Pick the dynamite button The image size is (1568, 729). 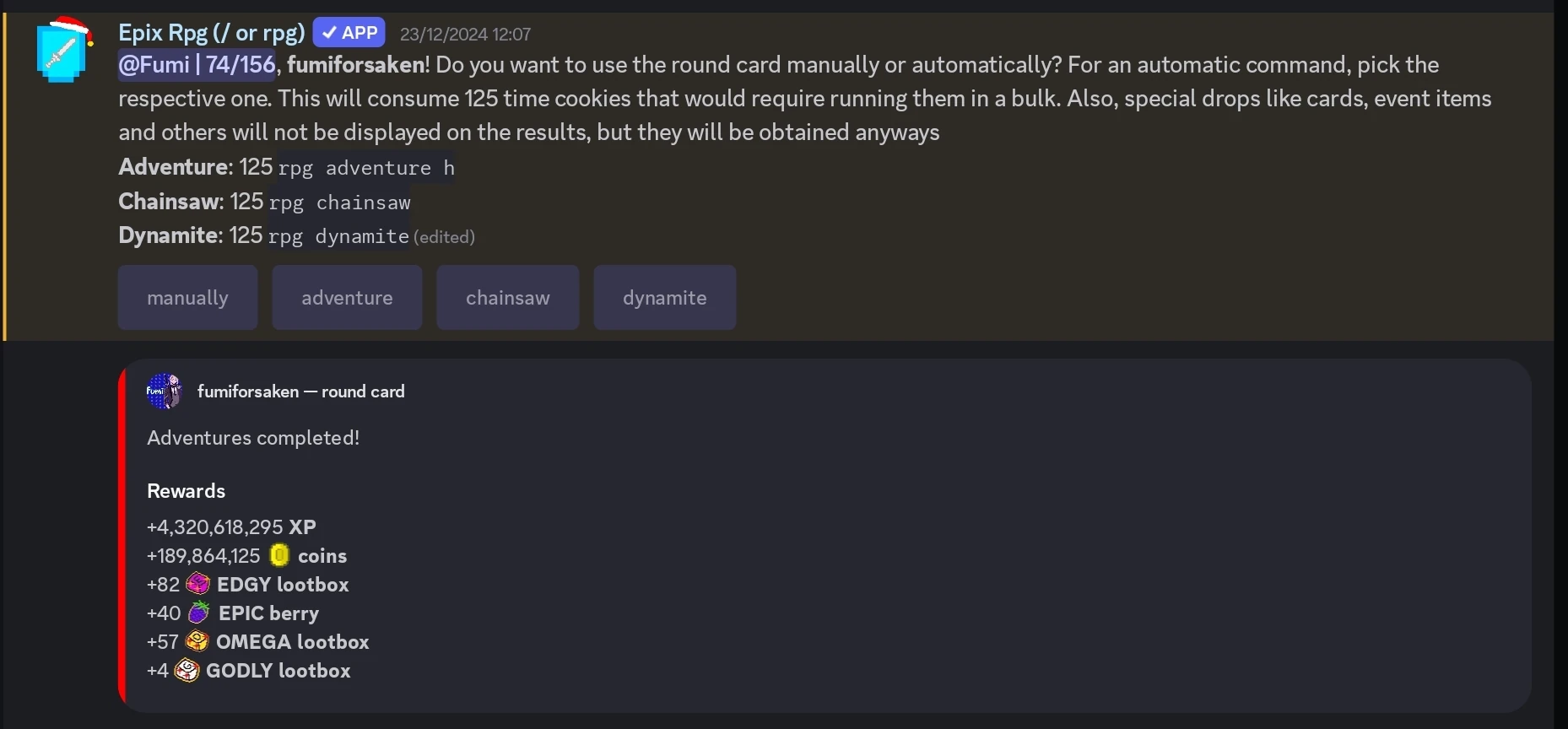click(x=664, y=298)
